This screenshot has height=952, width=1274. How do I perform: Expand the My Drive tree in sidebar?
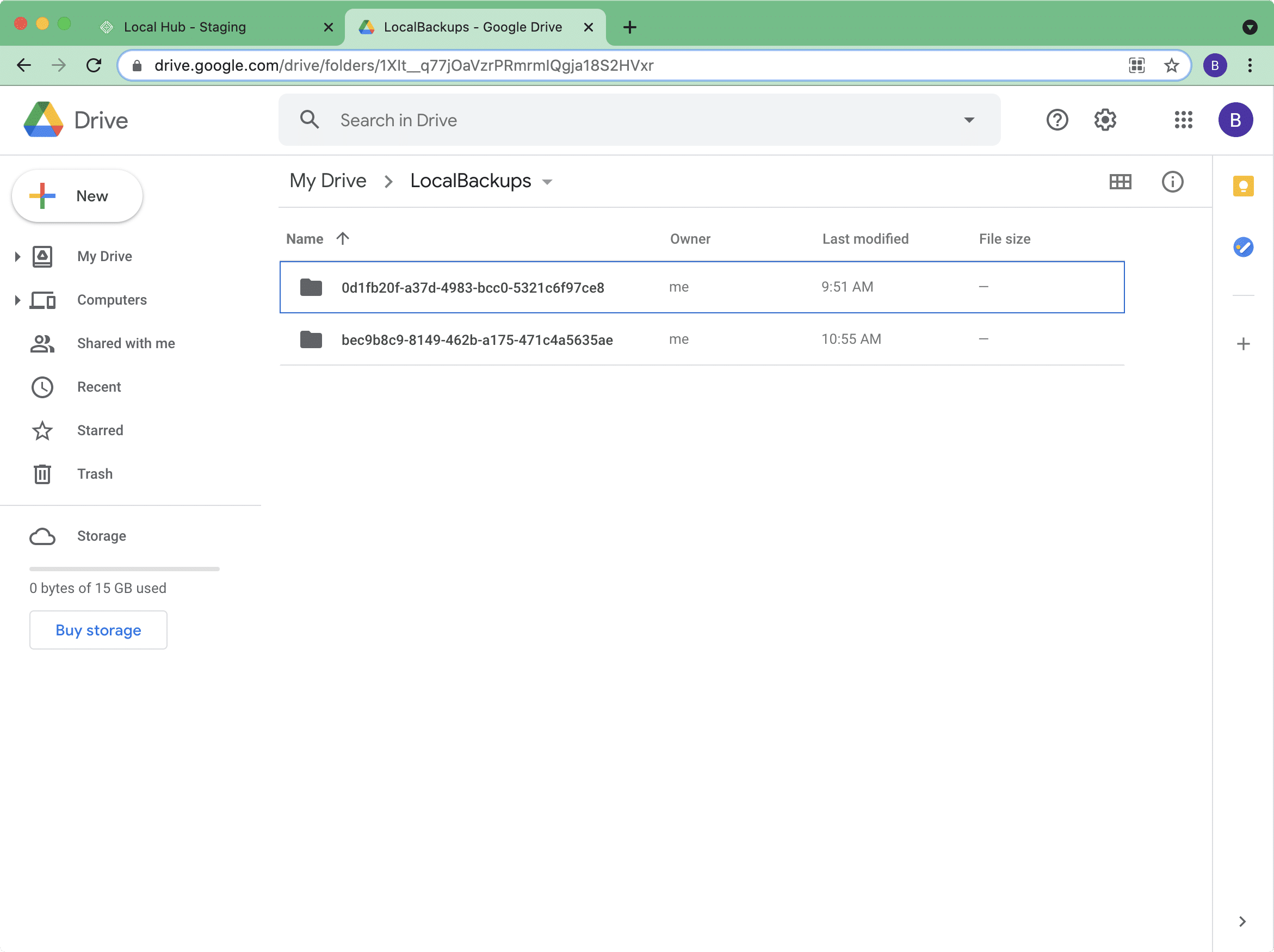point(17,256)
